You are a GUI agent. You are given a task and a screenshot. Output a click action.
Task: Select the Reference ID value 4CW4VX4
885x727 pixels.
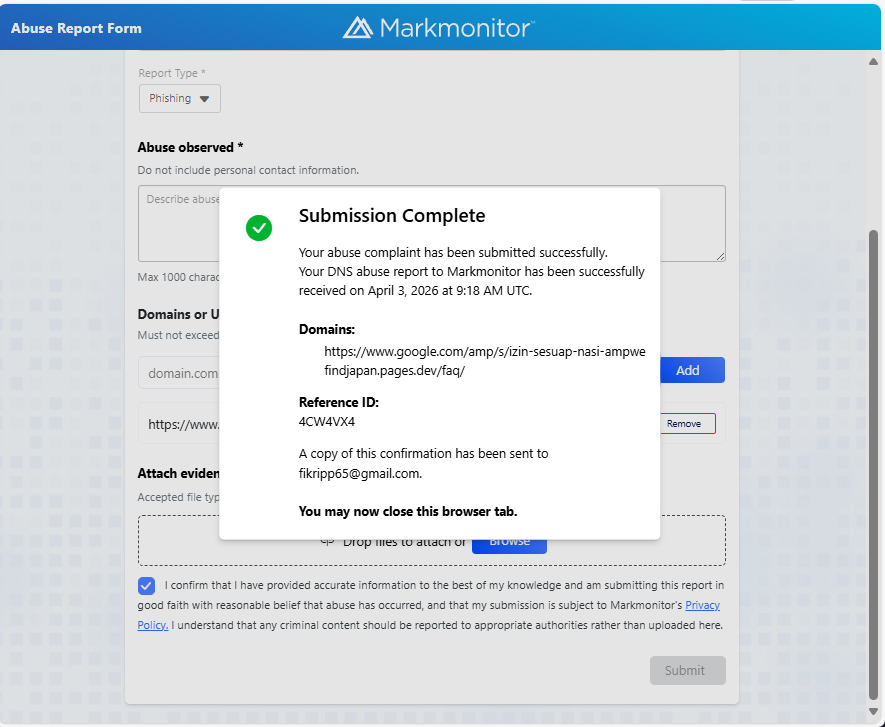327,422
